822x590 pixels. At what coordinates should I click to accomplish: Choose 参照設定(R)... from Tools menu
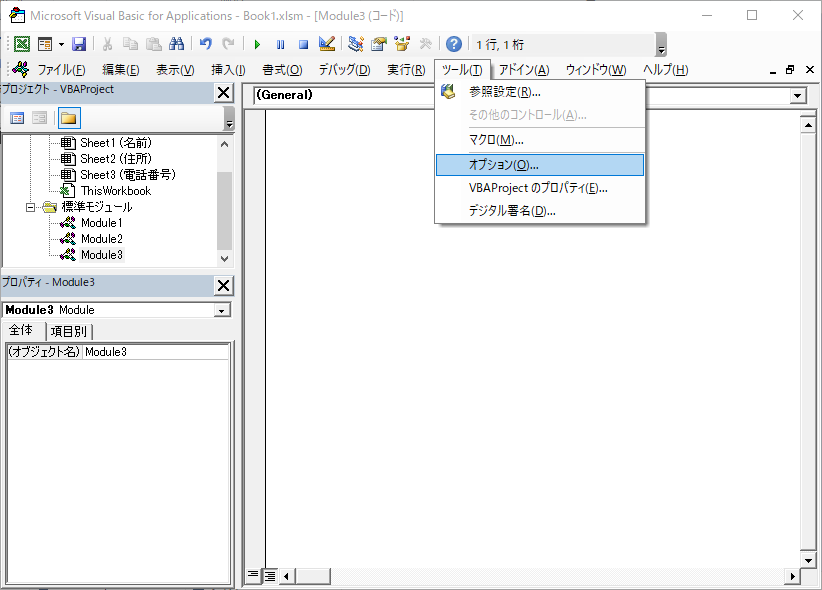coord(540,92)
